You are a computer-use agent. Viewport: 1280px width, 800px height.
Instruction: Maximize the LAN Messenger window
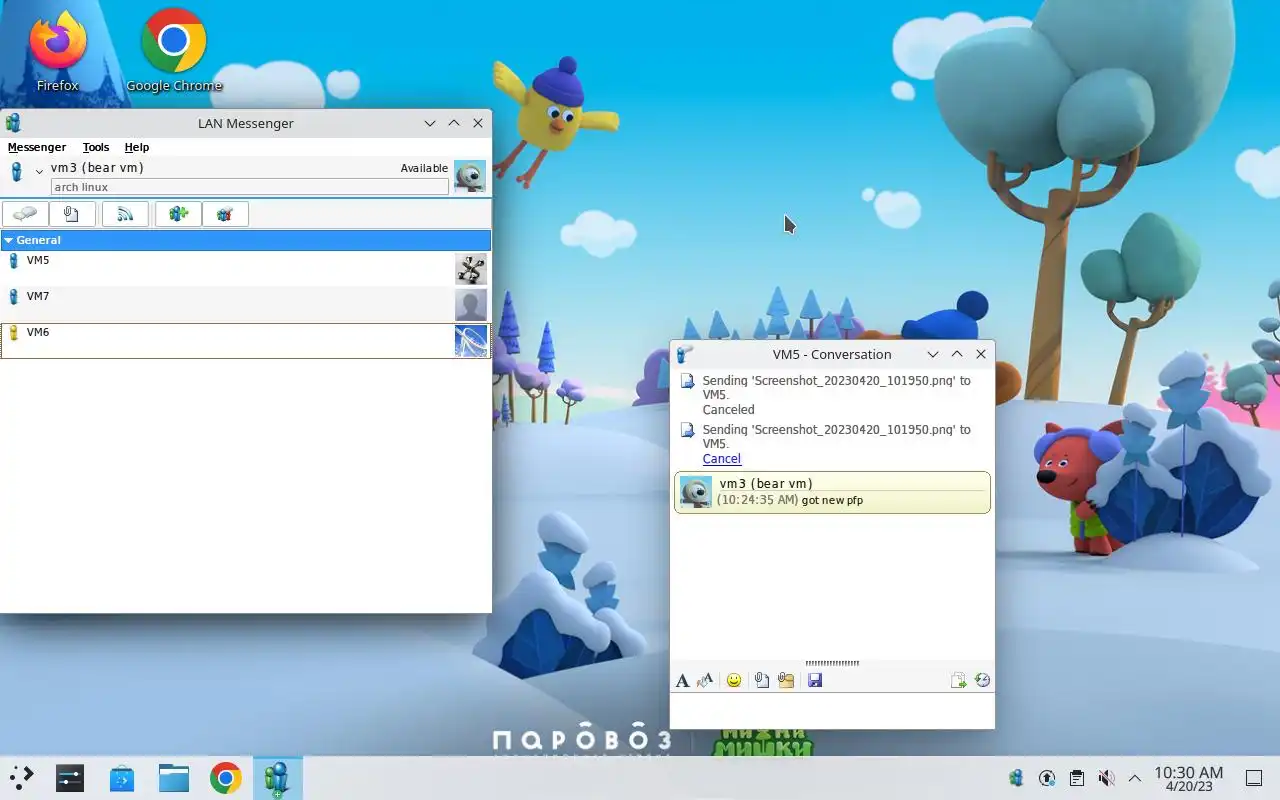click(x=454, y=123)
